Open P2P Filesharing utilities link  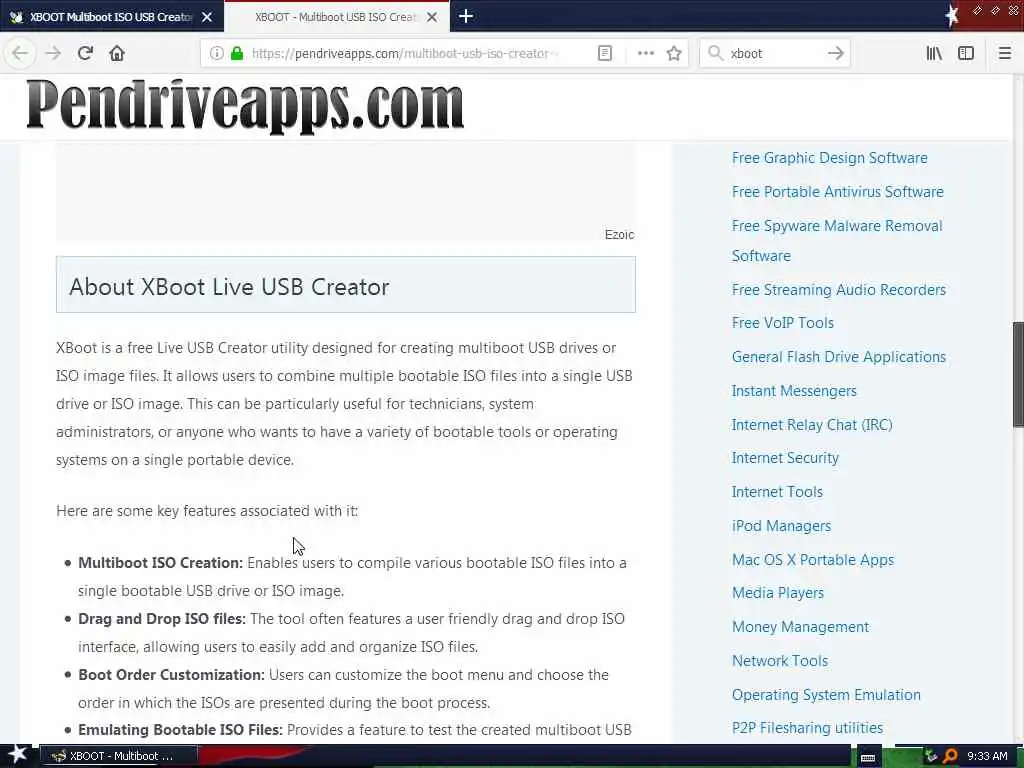point(807,728)
